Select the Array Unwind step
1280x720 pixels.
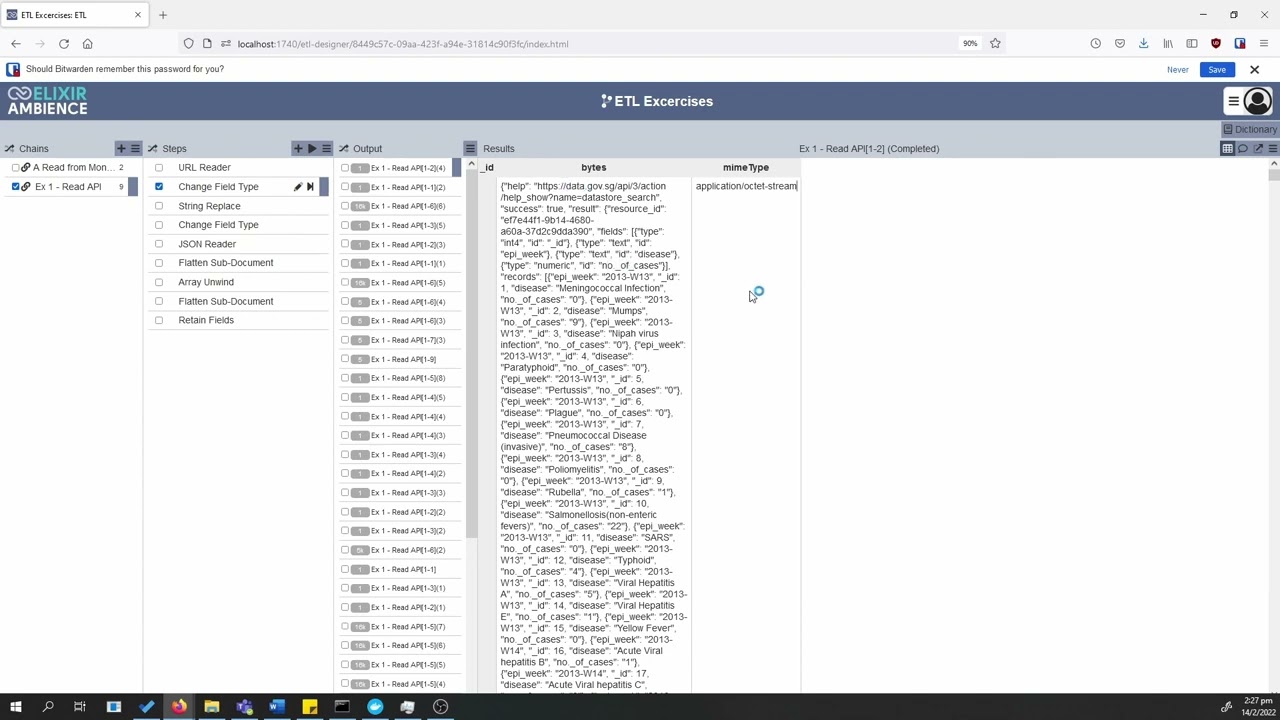(x=206, y=282)
